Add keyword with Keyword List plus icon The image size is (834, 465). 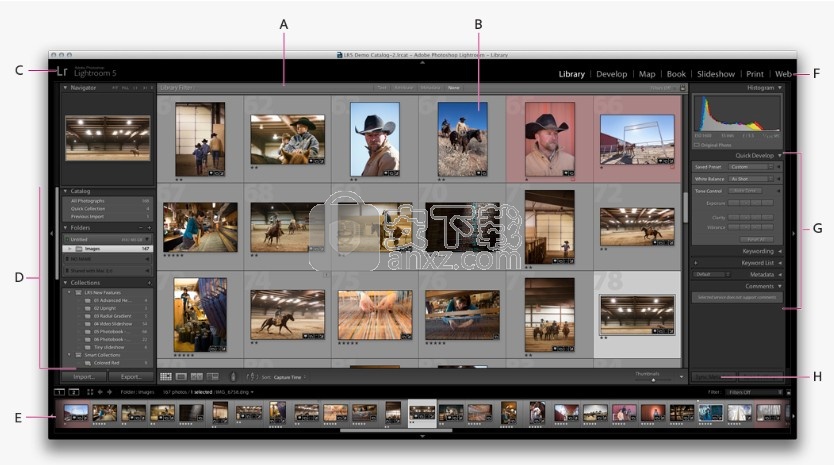point(696,263)
